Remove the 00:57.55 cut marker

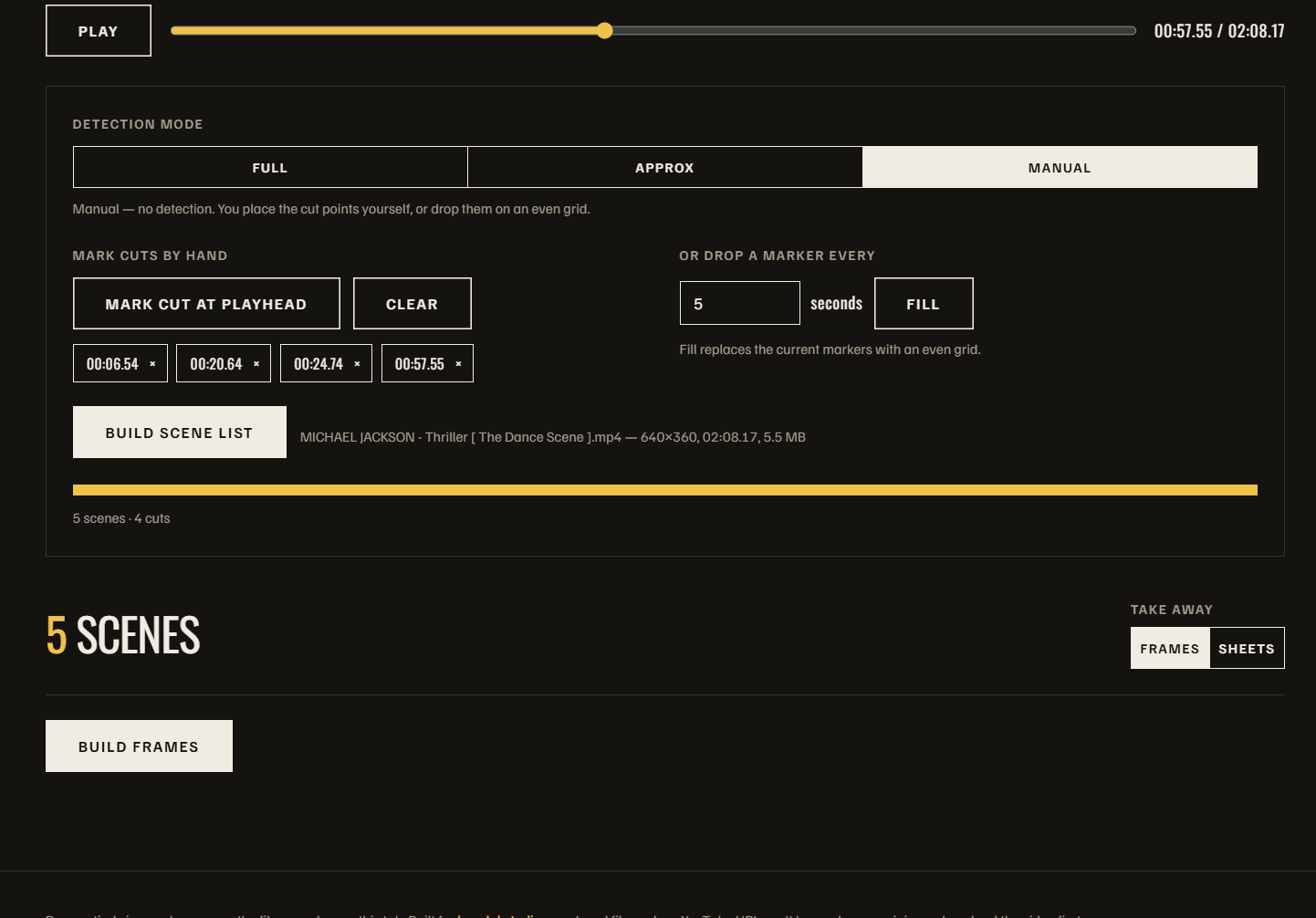coord(458,364)
